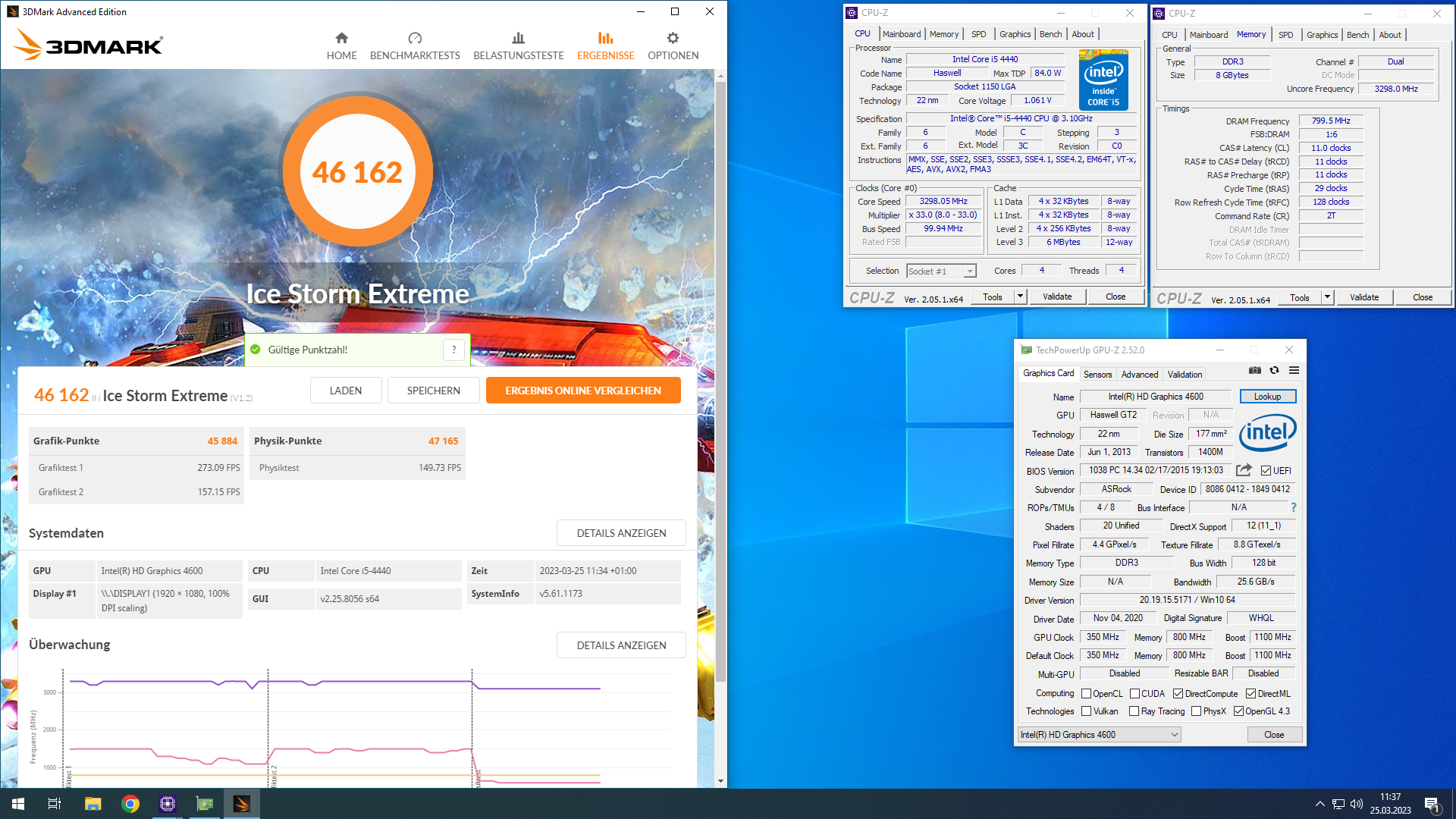Image resolution: width=1456 pixels, height=819 pixels.
Task: Click ERGEBNIS ONLINE VERGLEICHEN button
Action: (583, 391)
